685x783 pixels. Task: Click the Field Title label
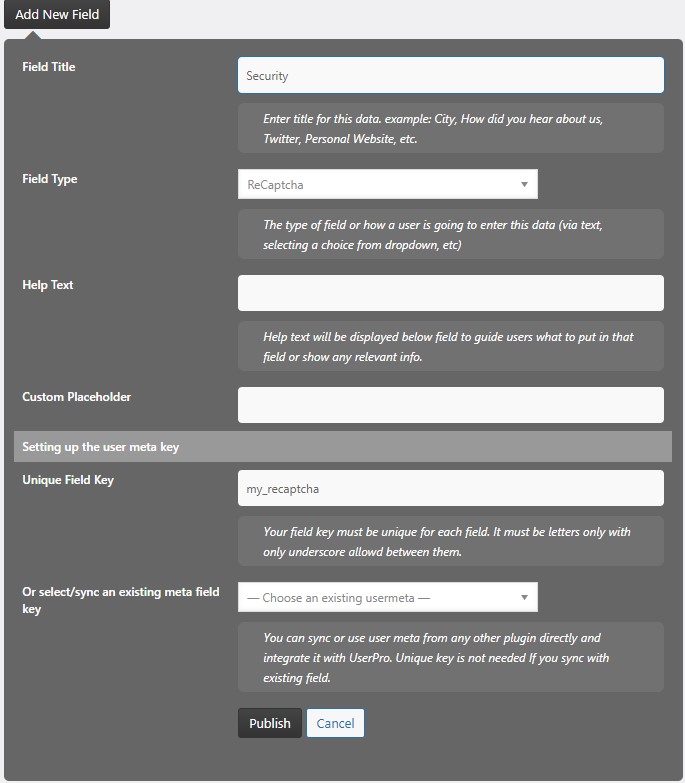point(49,67)
